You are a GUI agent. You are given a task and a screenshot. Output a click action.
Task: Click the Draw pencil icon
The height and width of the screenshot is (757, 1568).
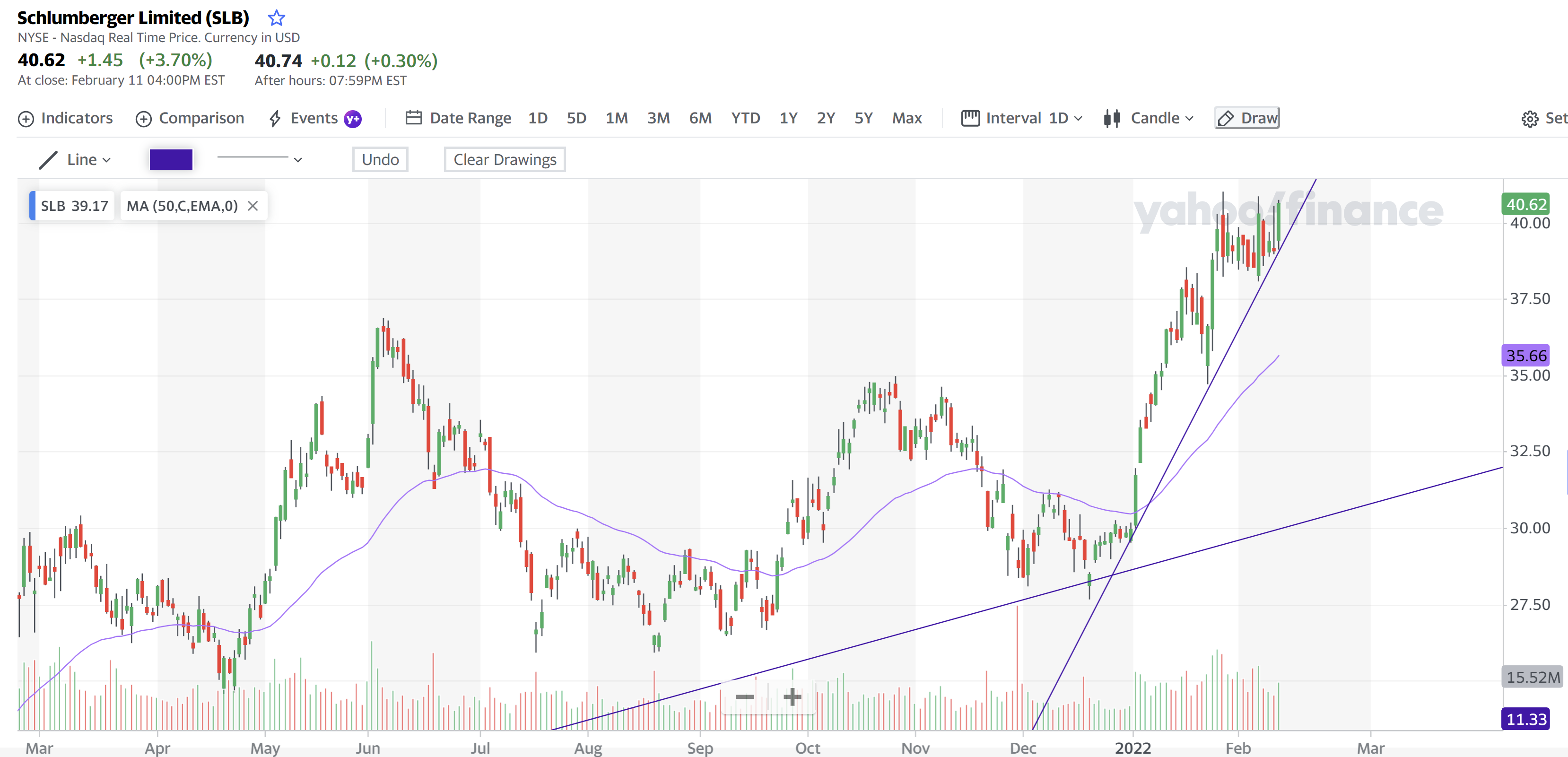(x=1225, y=119)
